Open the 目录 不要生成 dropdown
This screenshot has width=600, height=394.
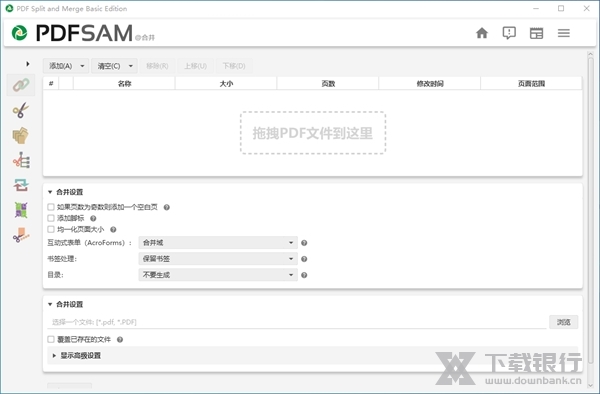point(218,275)
